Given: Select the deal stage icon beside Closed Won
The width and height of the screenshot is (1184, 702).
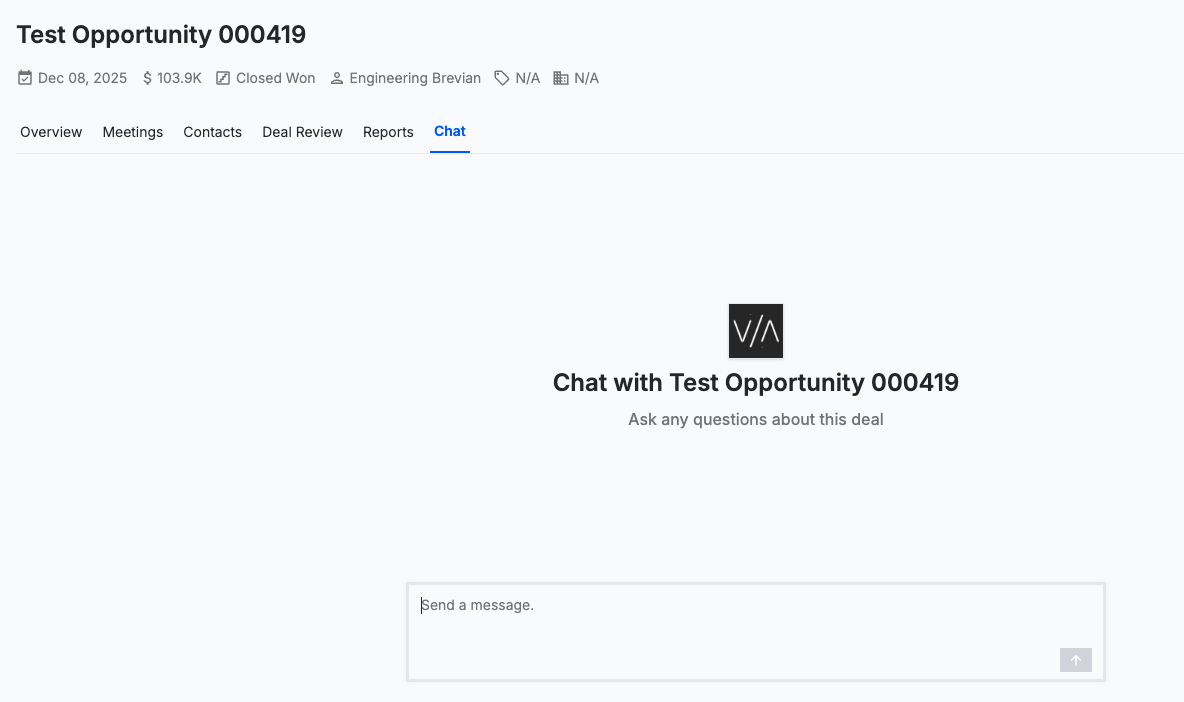Looking at the screenshot, I should point(222,77).
